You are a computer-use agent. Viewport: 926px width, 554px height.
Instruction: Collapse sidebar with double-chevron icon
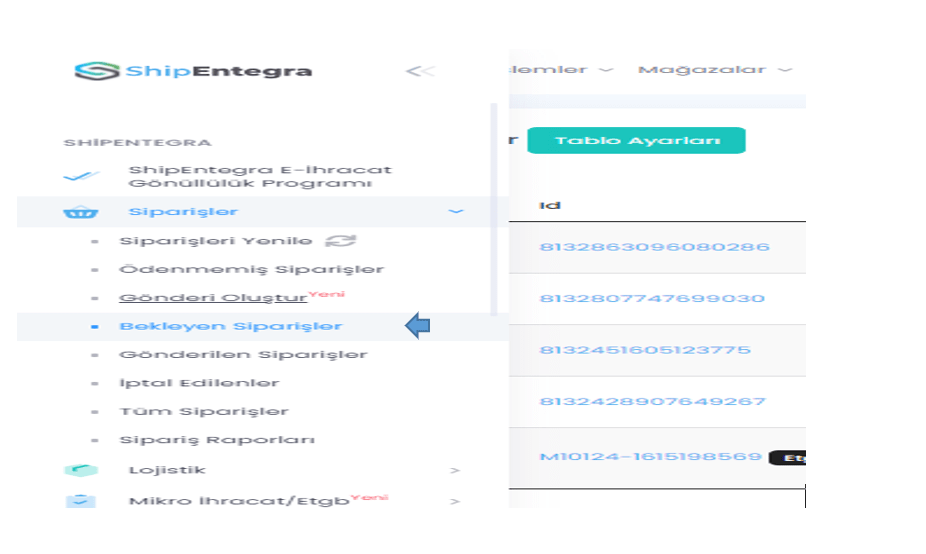point(420,71)
